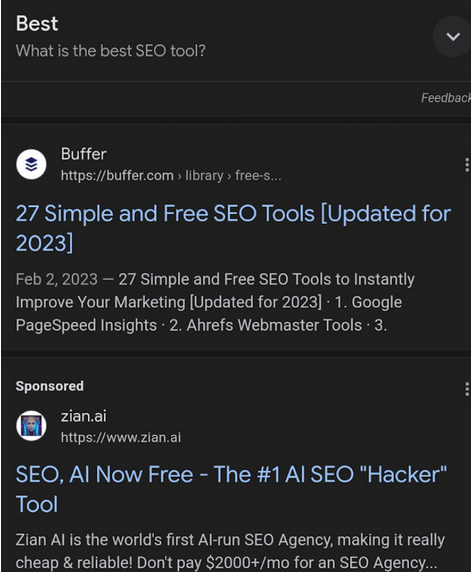Viewport: 471px width, 572px height.
Task: Open the AI SEO "Hacker" Tool ad link
Action: coord(231,489)
